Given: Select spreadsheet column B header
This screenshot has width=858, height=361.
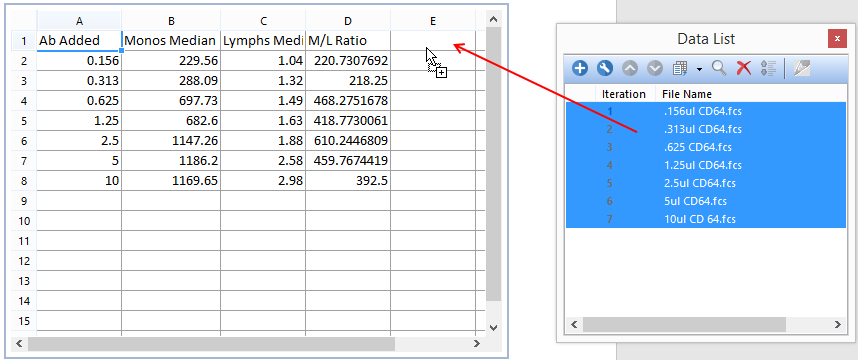Looking at the screenshot, I should pos(171,21).
